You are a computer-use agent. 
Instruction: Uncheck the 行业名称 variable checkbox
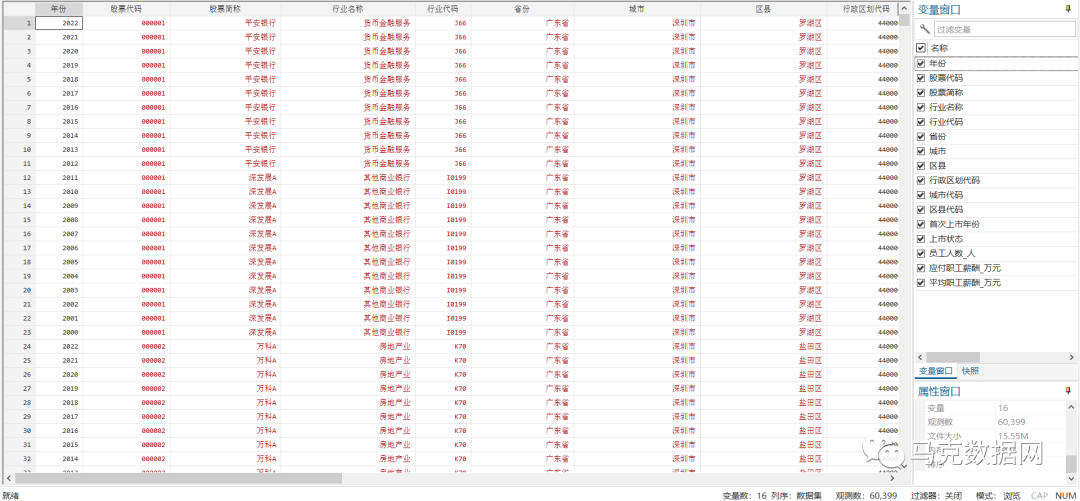pyautogui.click(x=921, y=107)
